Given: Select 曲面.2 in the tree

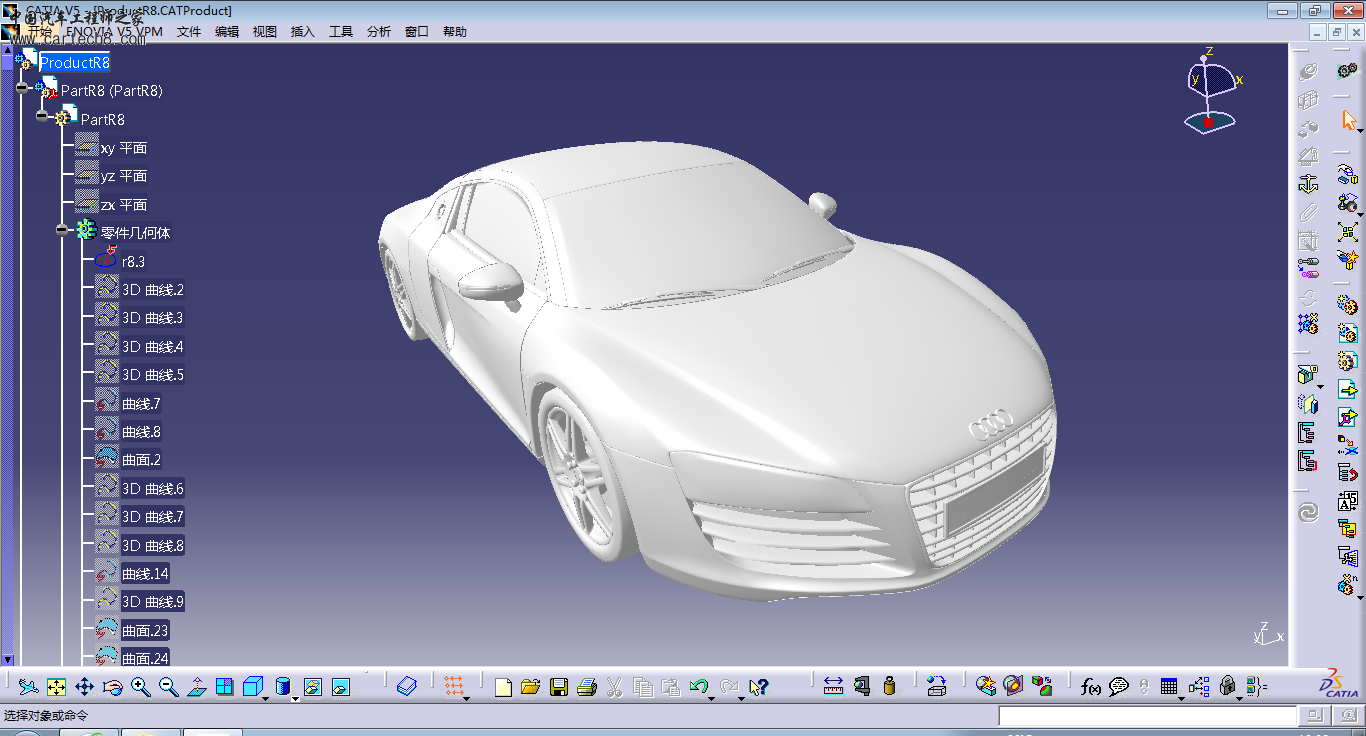Looking at the screenshot, I should pyautogui.click(x=141, y=460).
